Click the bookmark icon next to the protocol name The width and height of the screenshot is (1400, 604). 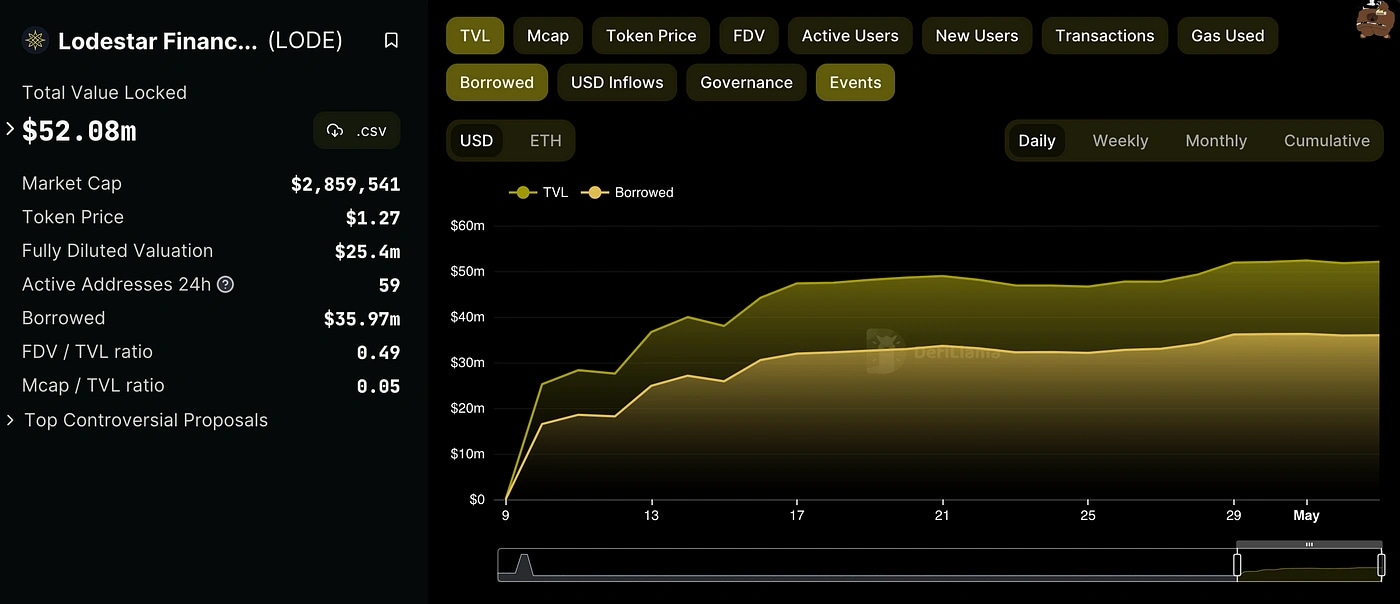pyautogui.click(x=391, y=40)
